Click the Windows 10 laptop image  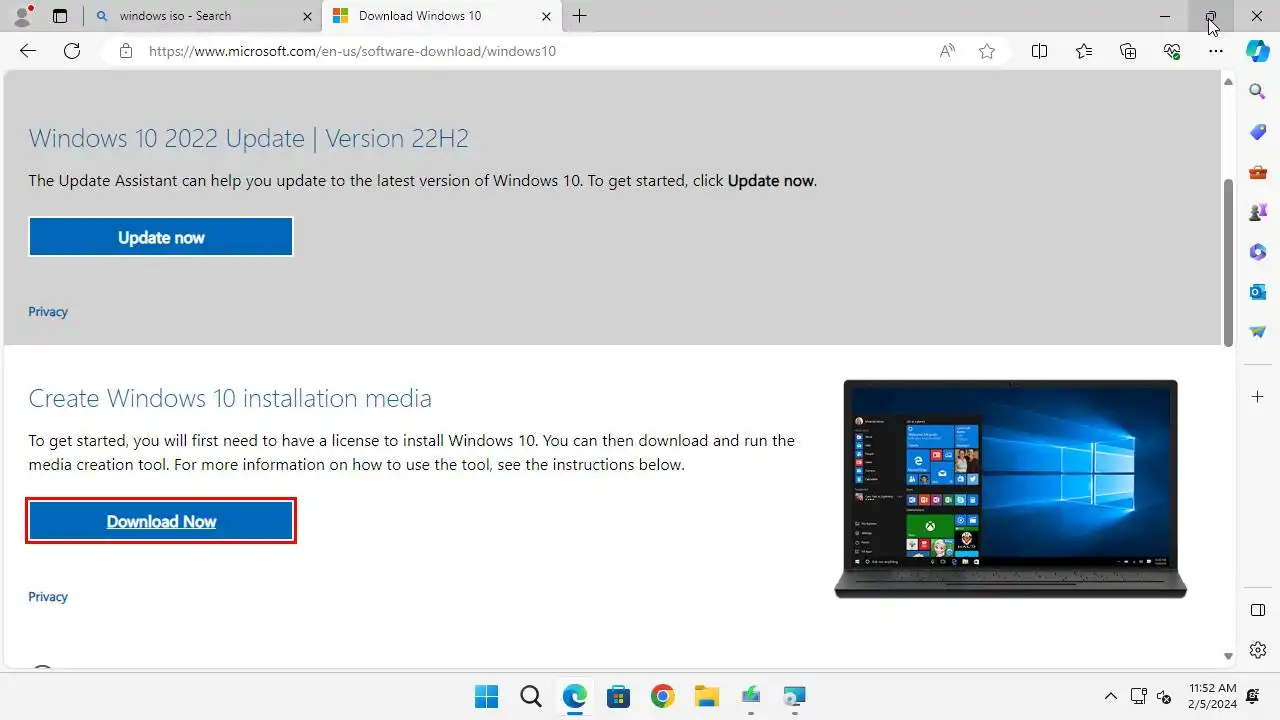(x=1010, y=489)
